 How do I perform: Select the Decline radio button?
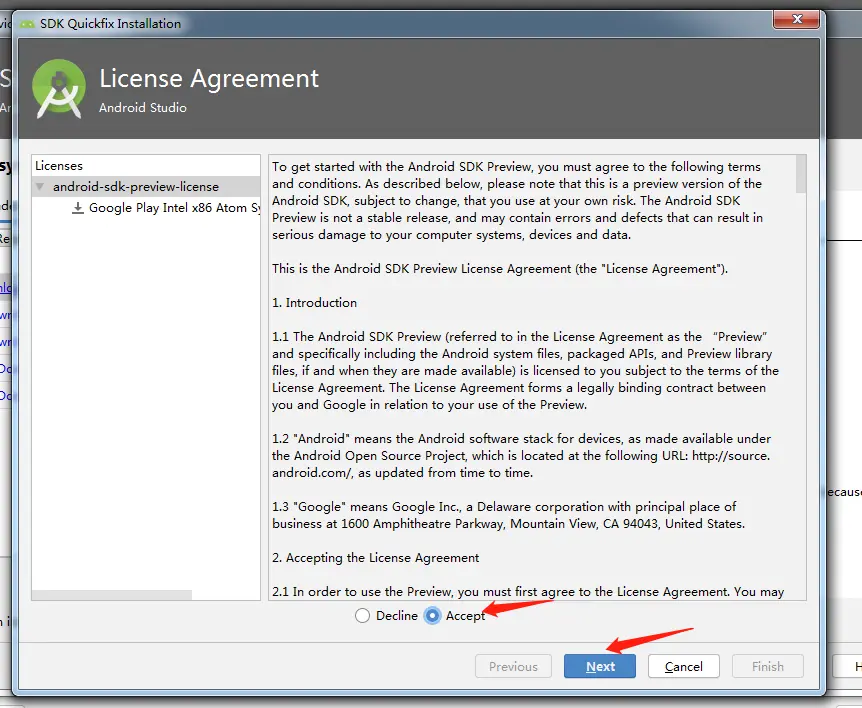click(362, 616)
